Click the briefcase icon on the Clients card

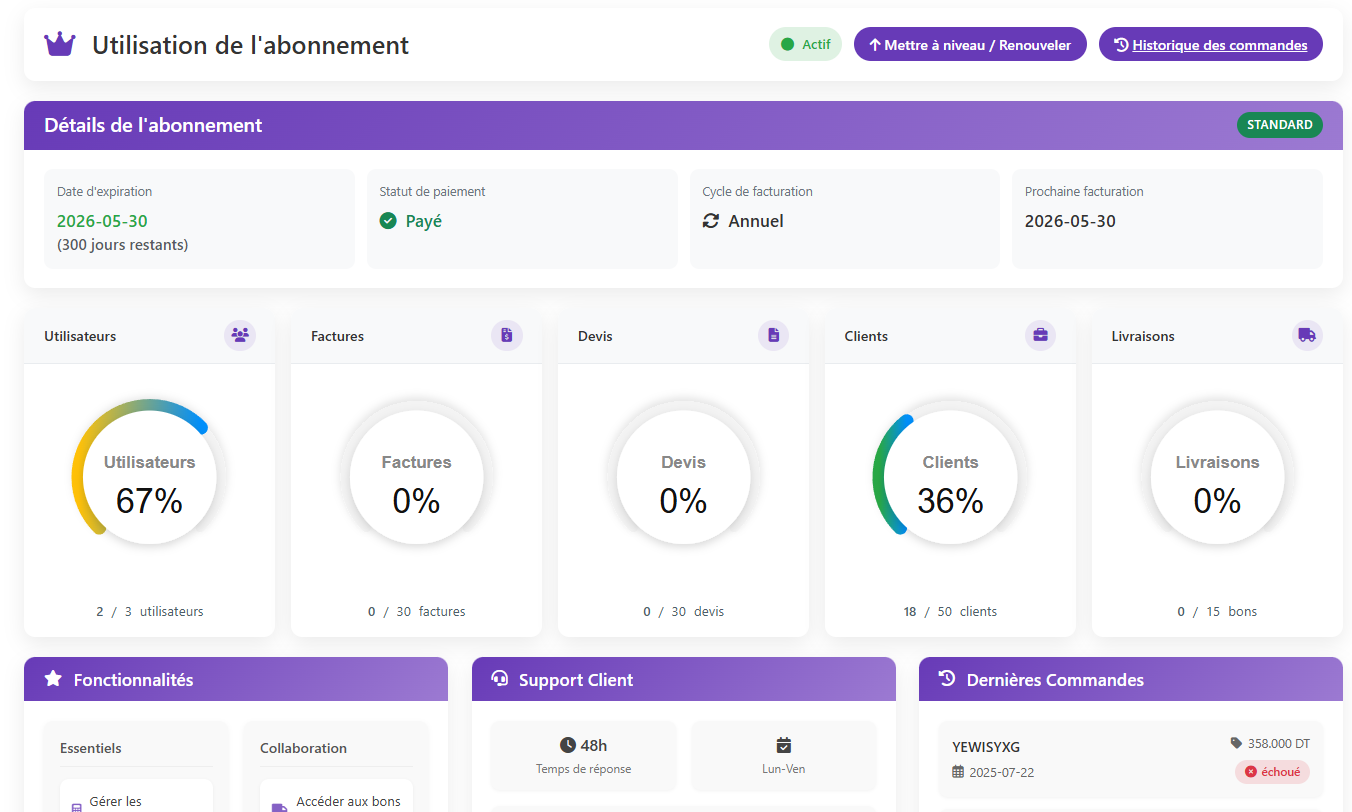(1040, 335)
